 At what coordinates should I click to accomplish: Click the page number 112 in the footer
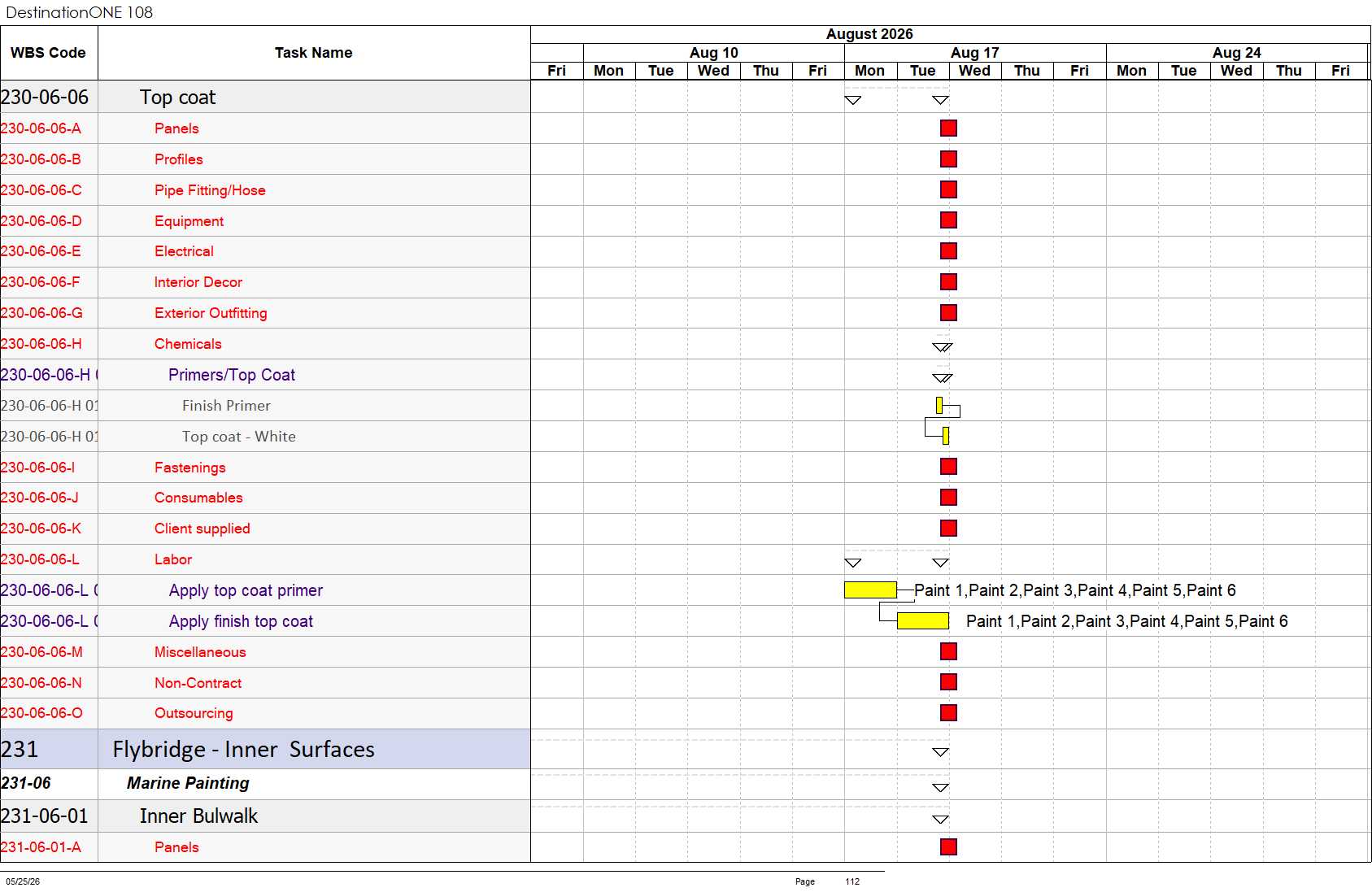(852, 881)
